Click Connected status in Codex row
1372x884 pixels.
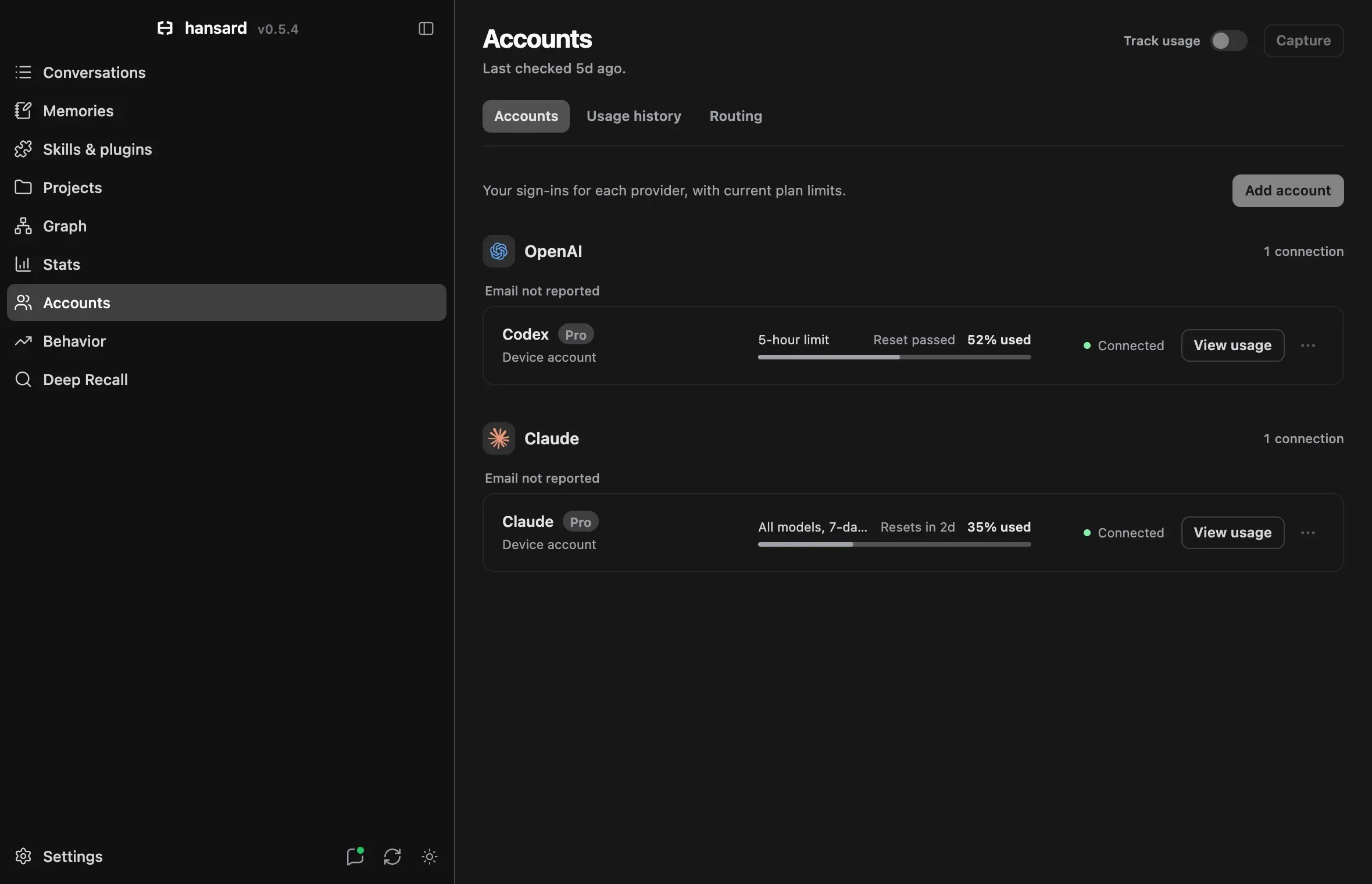click(1124, 345)
